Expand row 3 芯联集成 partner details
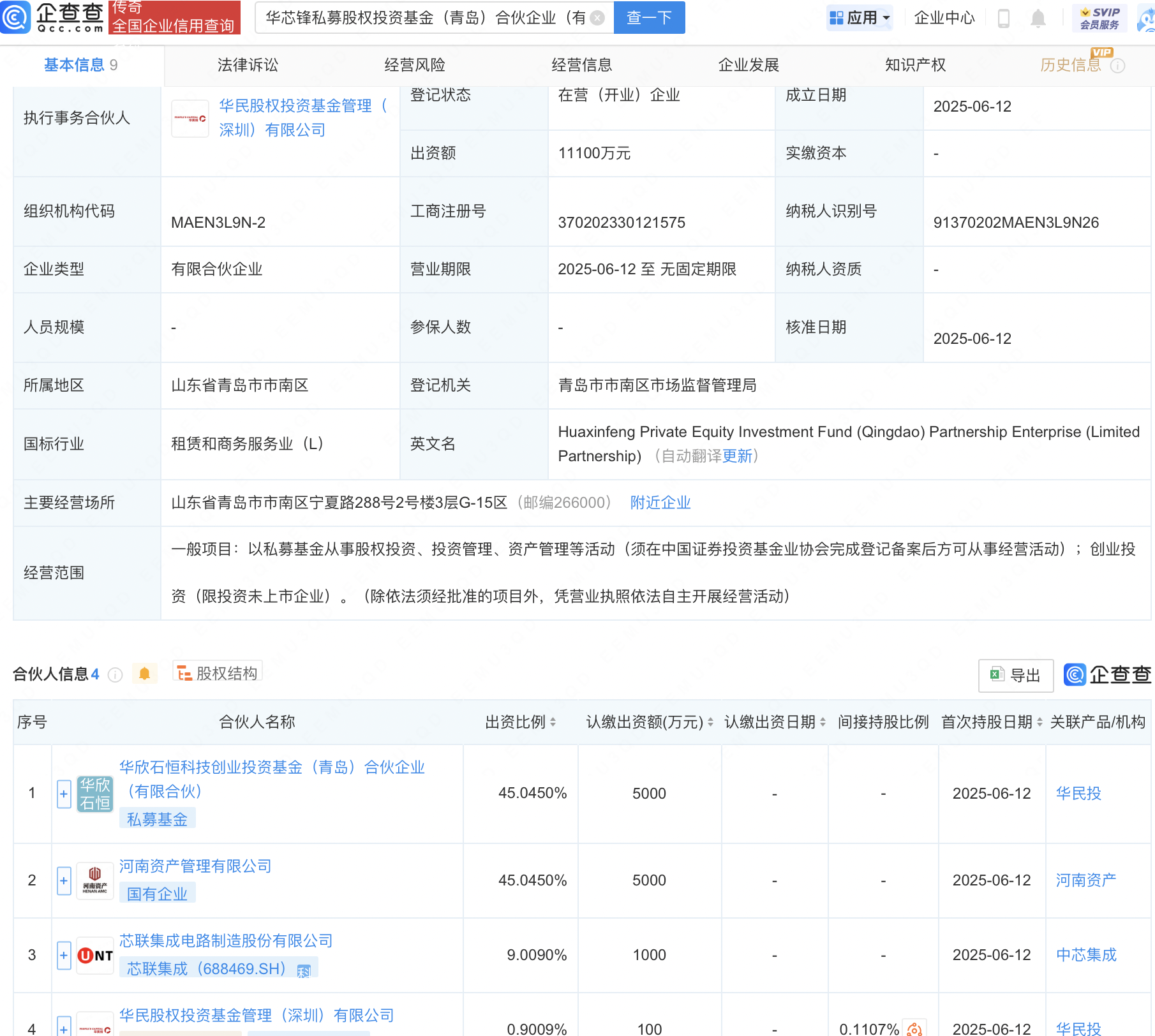Screen dimensions: 1155x1036 point(64,956)
